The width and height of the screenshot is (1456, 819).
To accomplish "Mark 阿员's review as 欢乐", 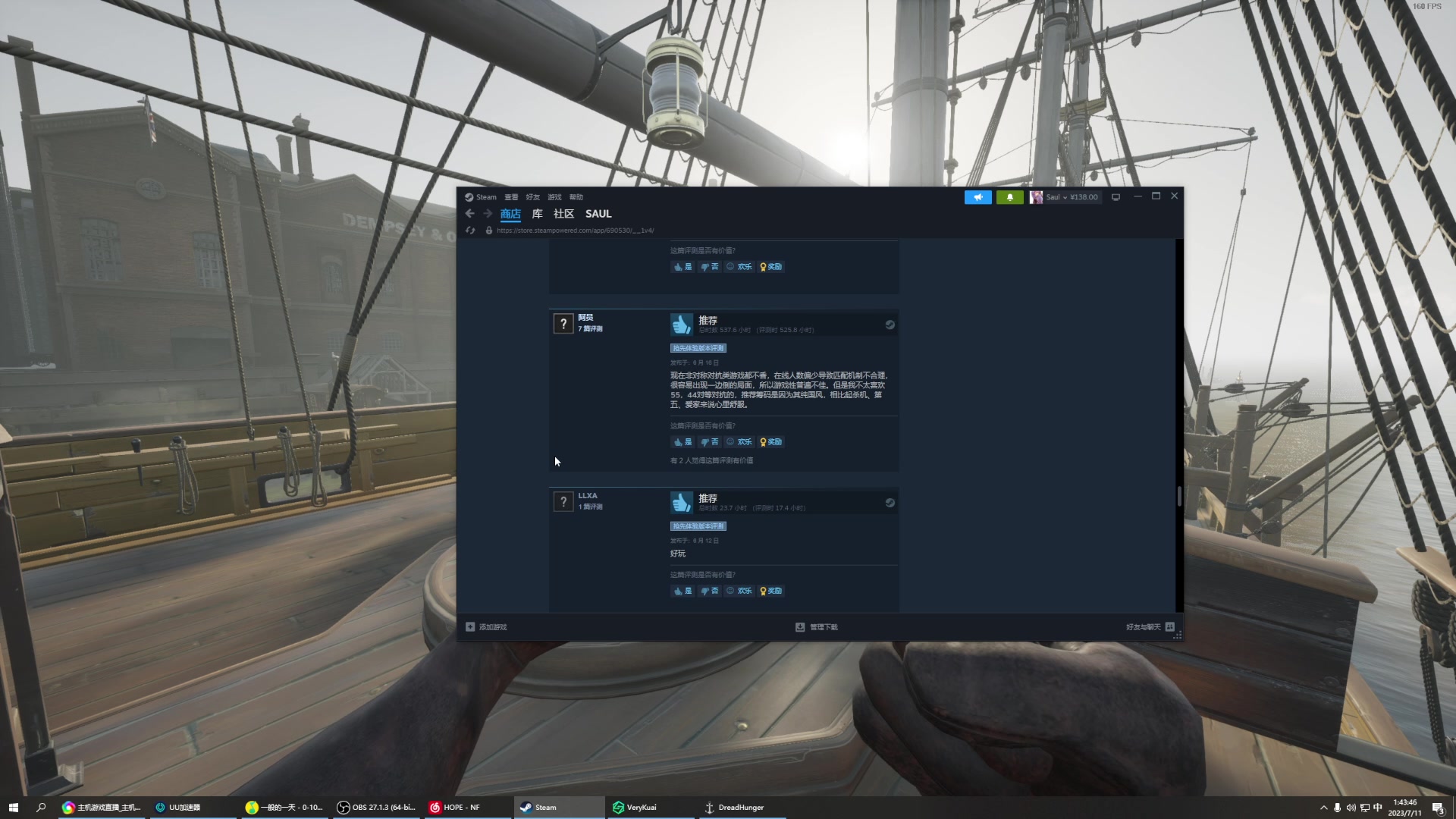I will coord(739,442).
